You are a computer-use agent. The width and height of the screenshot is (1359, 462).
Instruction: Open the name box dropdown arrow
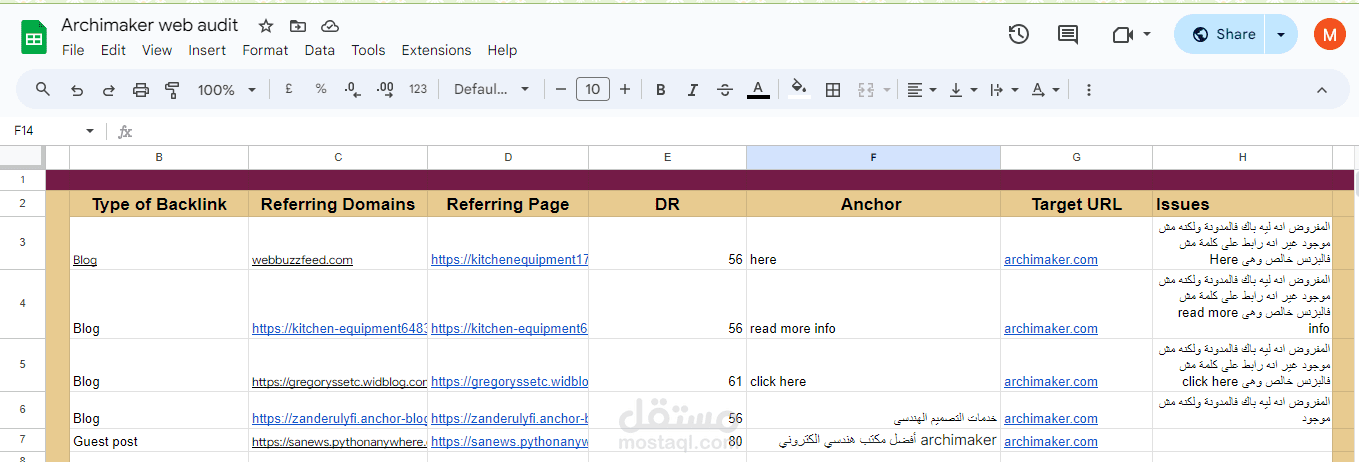point(90,131)
